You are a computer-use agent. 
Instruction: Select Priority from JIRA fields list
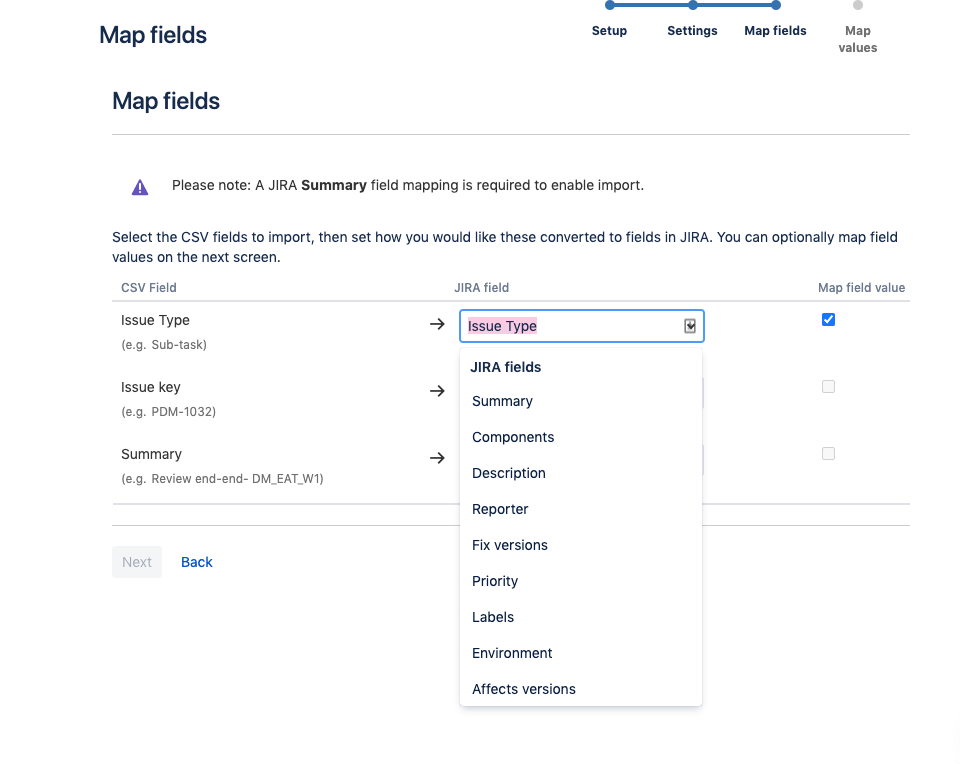580,582
